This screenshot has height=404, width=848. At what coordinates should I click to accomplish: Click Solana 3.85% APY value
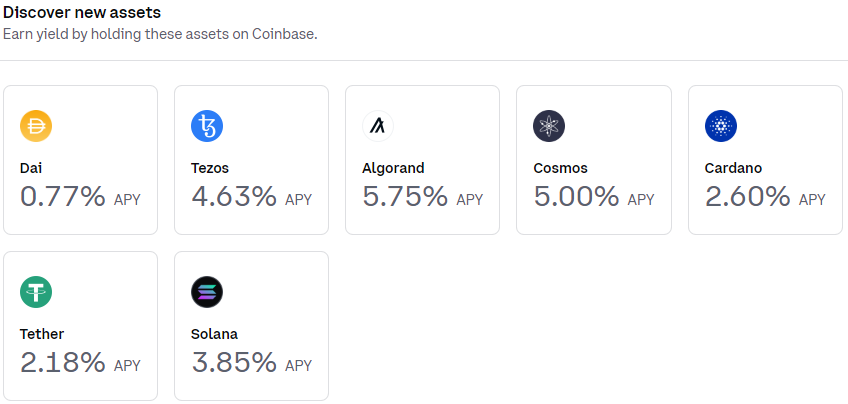point(233,363)
